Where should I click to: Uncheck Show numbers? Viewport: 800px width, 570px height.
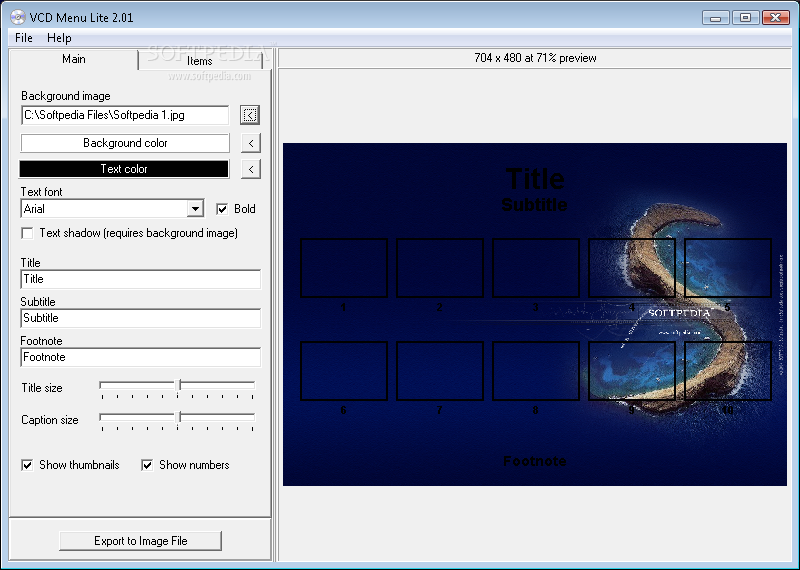coord(147,465)
